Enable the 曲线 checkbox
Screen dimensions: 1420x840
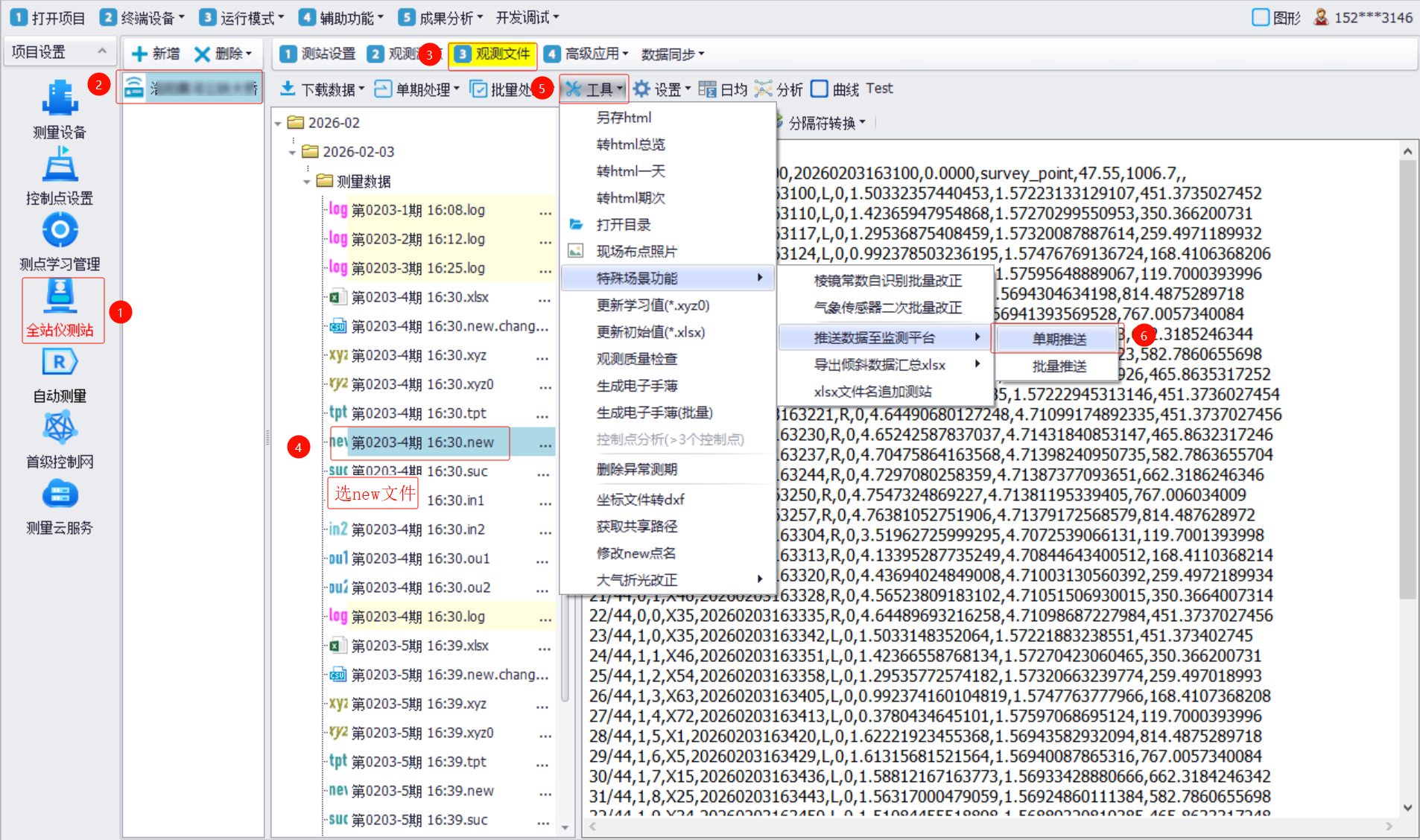tap(820, 89)
